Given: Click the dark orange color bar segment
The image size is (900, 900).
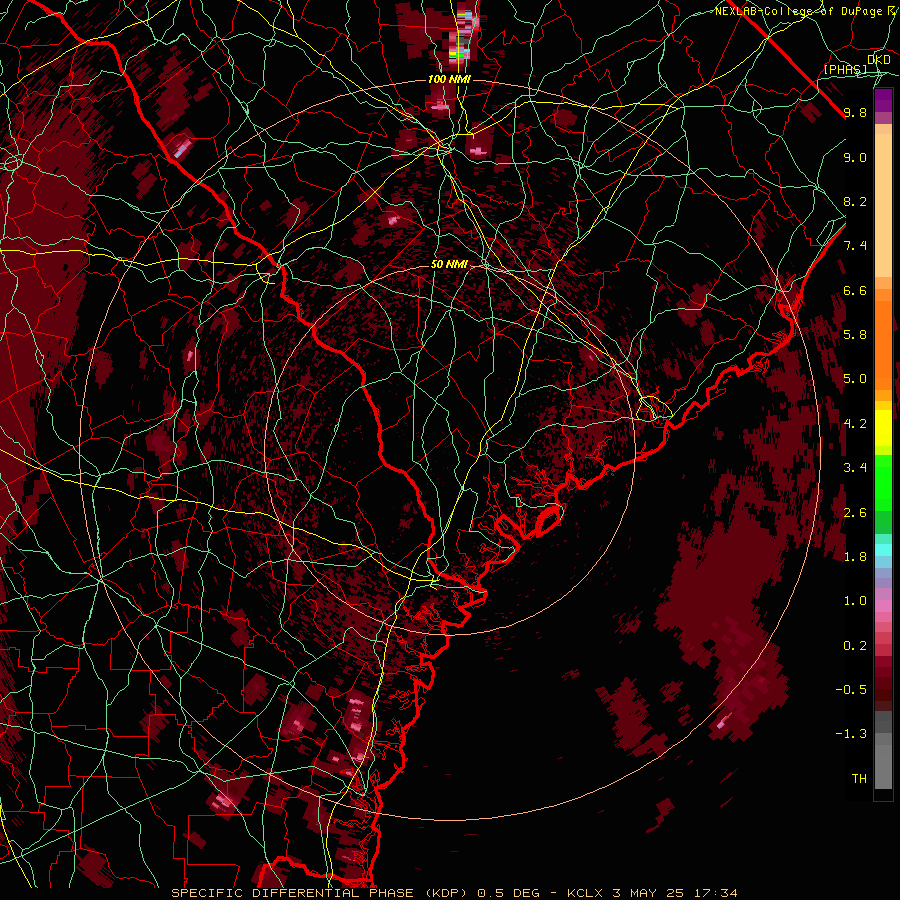Looking at the screenshot, I should tap(883, 344).
